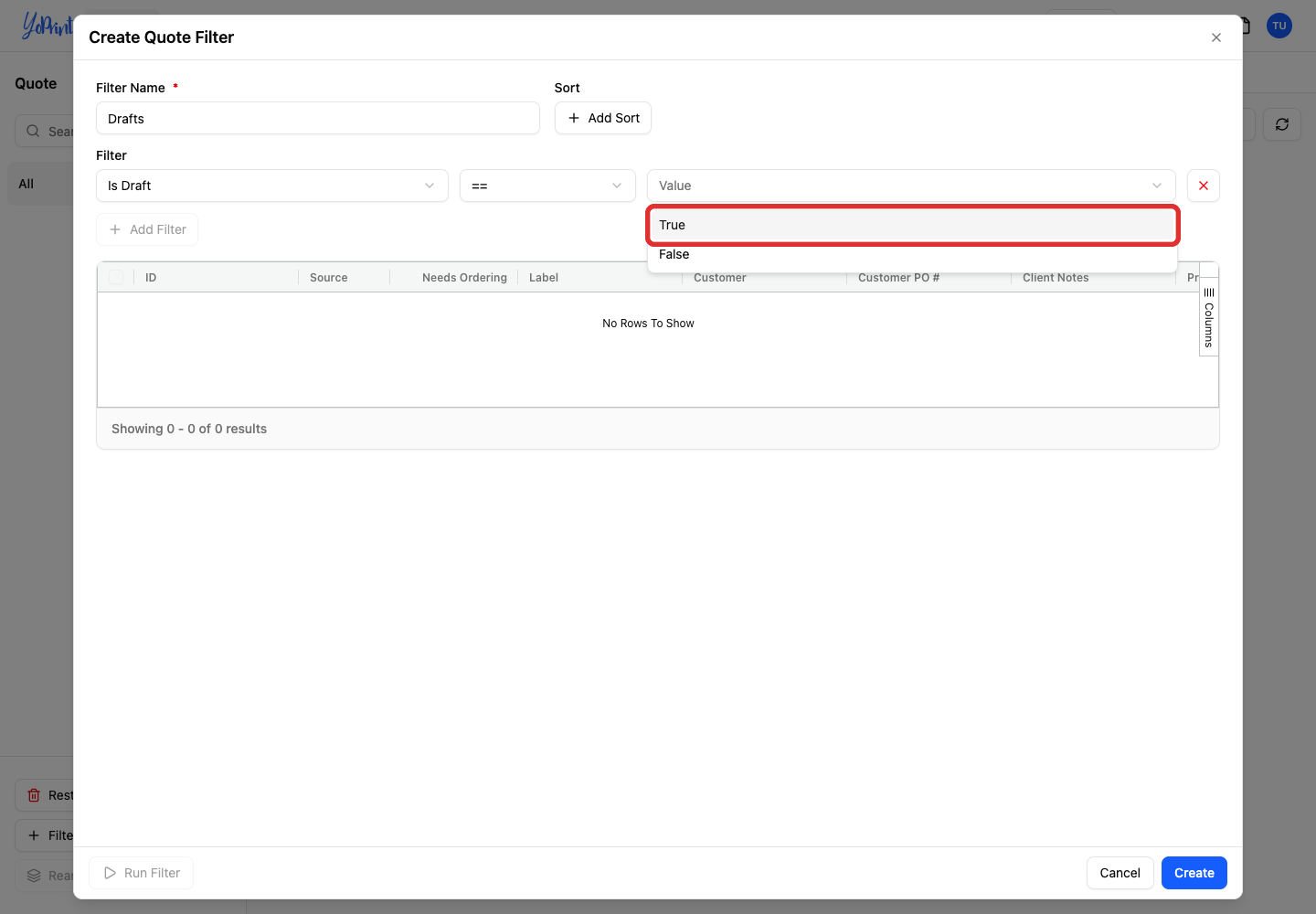Click the search box in background Quote page
1316x914 pixels.
coord(44,132)
